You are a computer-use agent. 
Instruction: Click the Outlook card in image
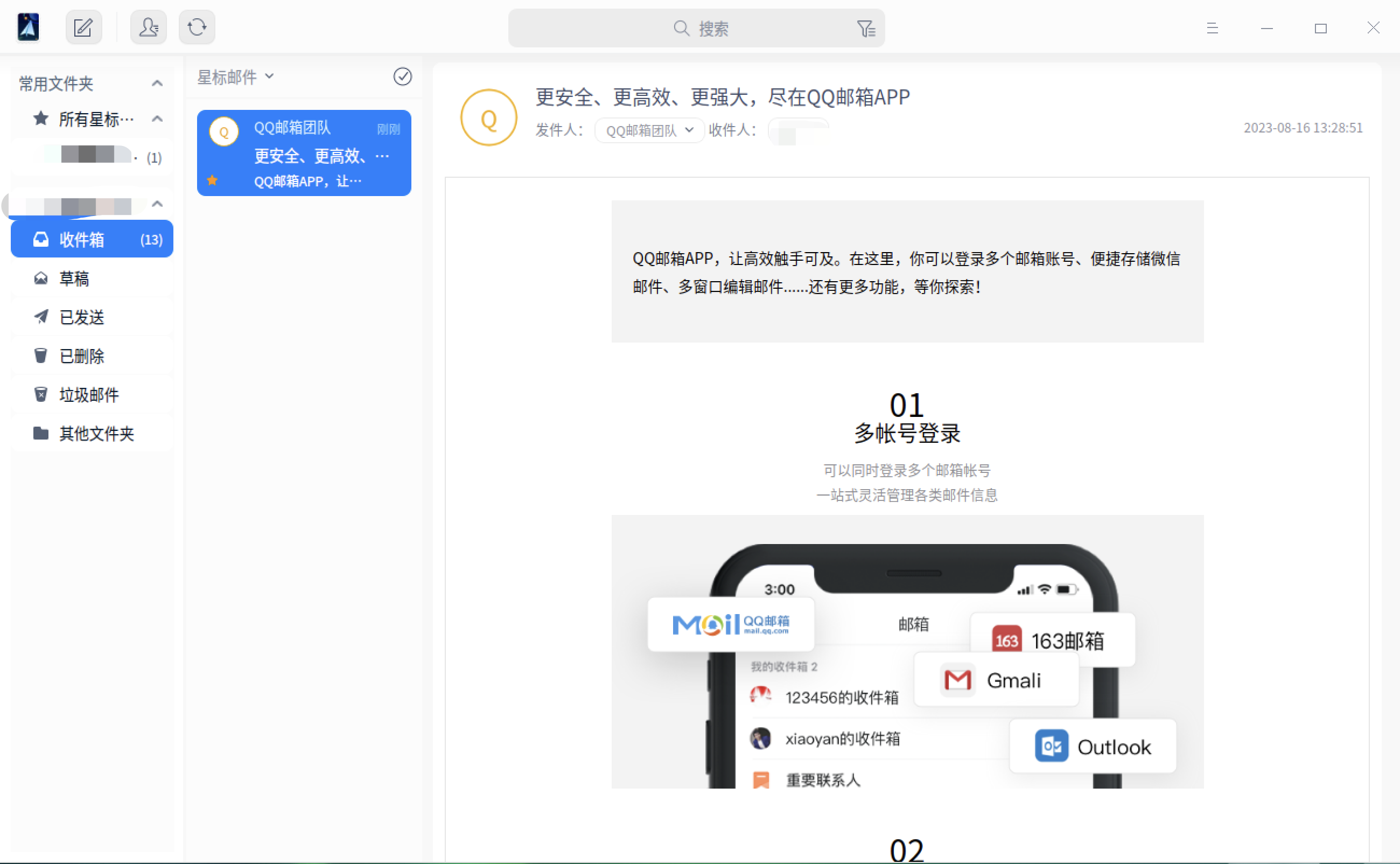(x=1093, y=745)
